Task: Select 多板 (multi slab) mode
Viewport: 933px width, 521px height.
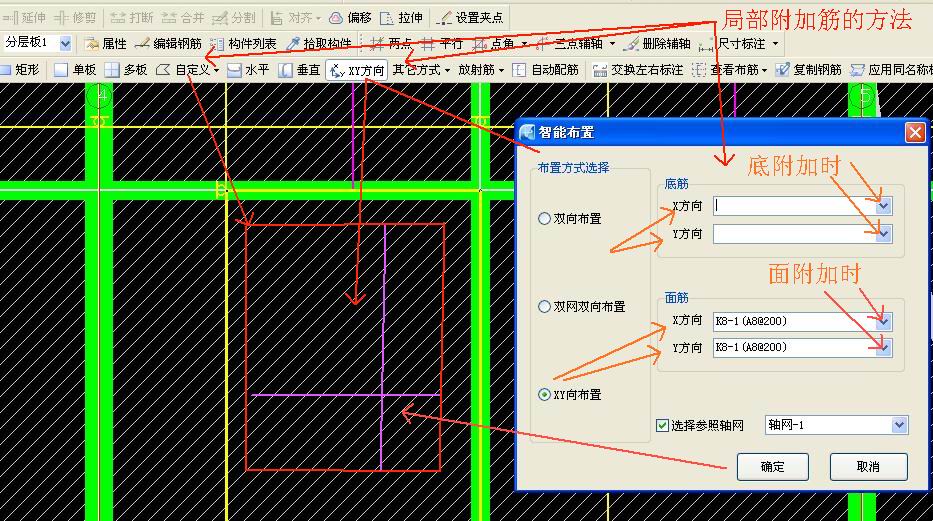Action: coord(126,70)
